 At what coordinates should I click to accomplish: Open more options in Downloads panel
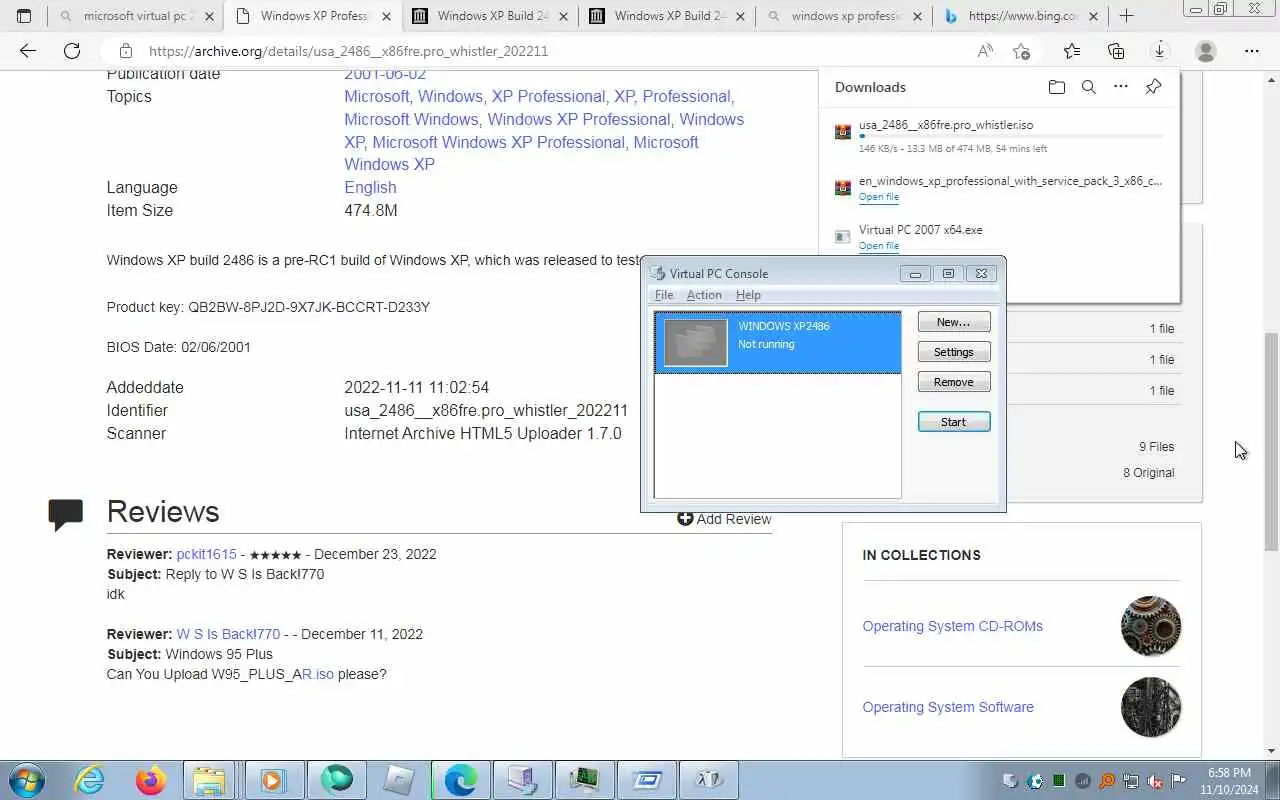tap(1121, 87)
